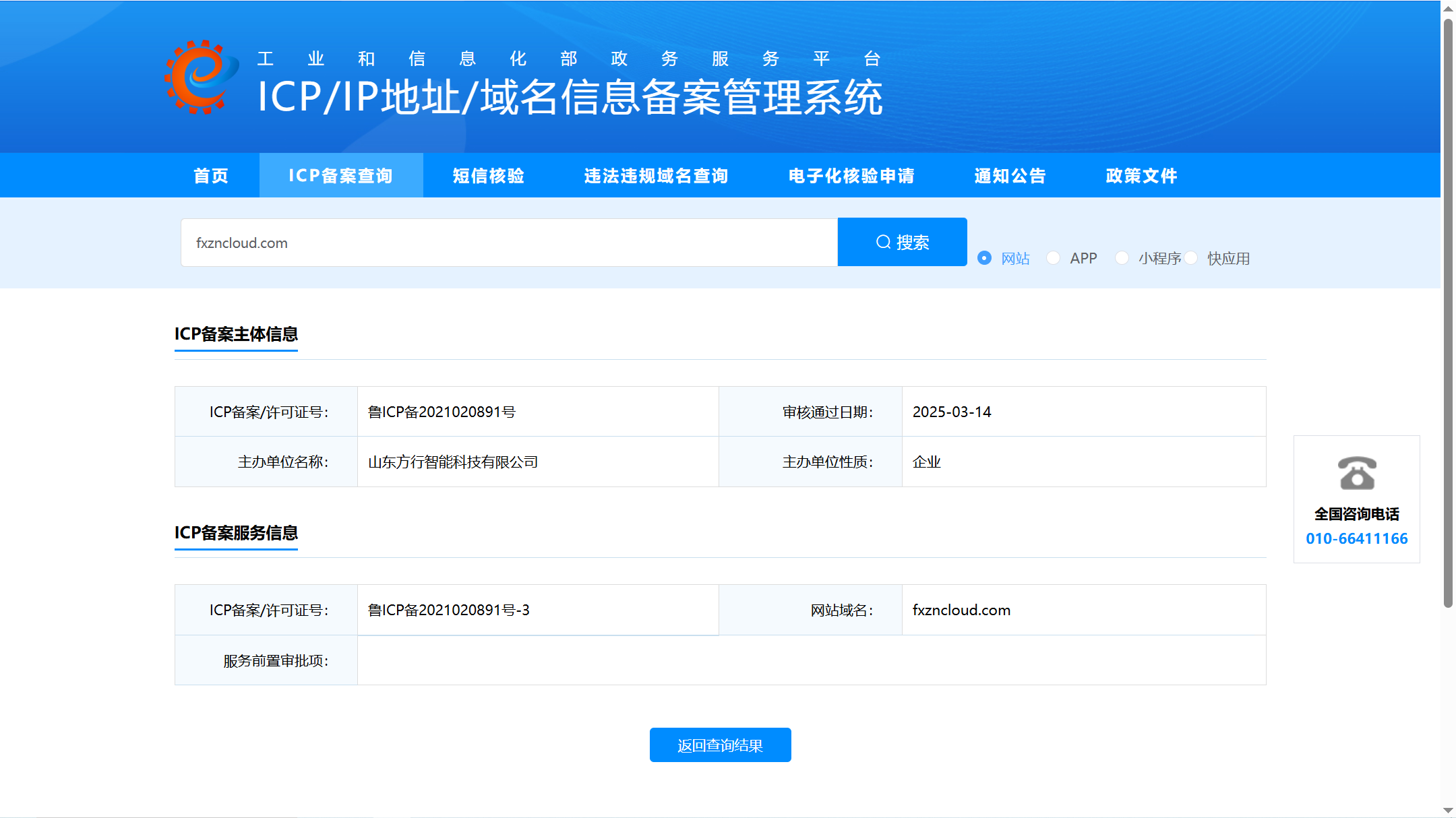Open the 首页 navigation tab

(x=211, y=176)
